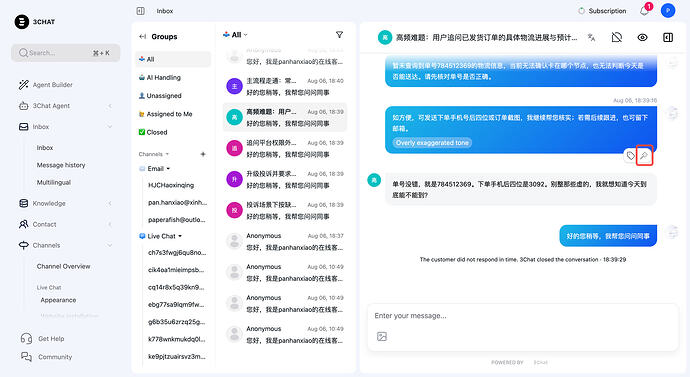Viewport: 690px width, 377px height.
Task: Select the cik4oa1mieimpsb... live chat channel
Action: [176, 270]
